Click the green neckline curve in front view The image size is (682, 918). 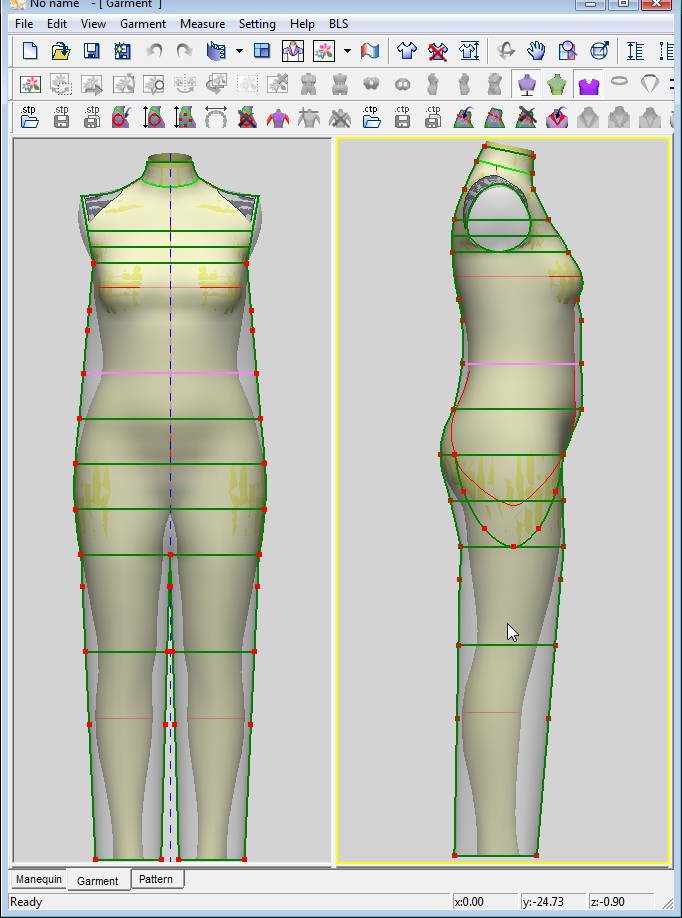[170, 184]
